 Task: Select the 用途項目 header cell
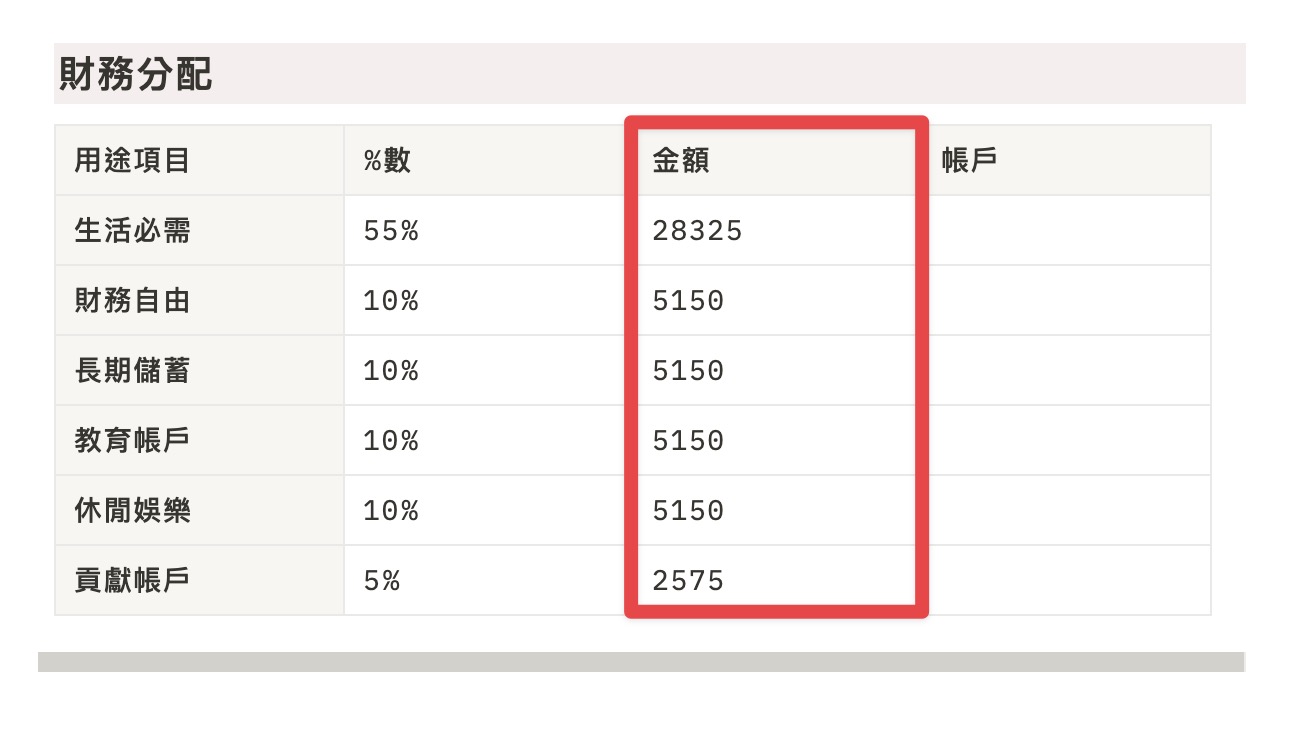199,160
